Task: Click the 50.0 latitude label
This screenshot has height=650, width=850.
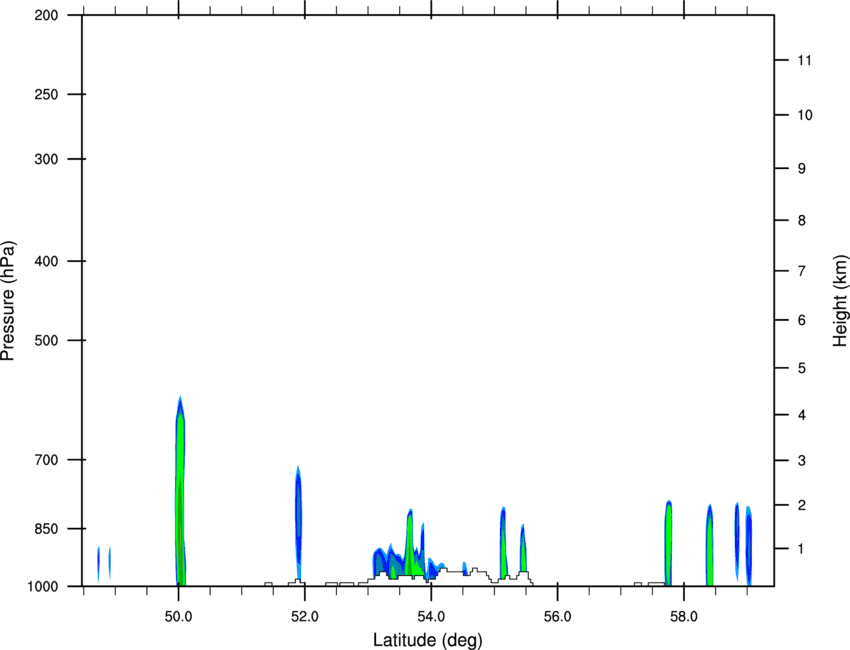Action: (x=178, y=617)
